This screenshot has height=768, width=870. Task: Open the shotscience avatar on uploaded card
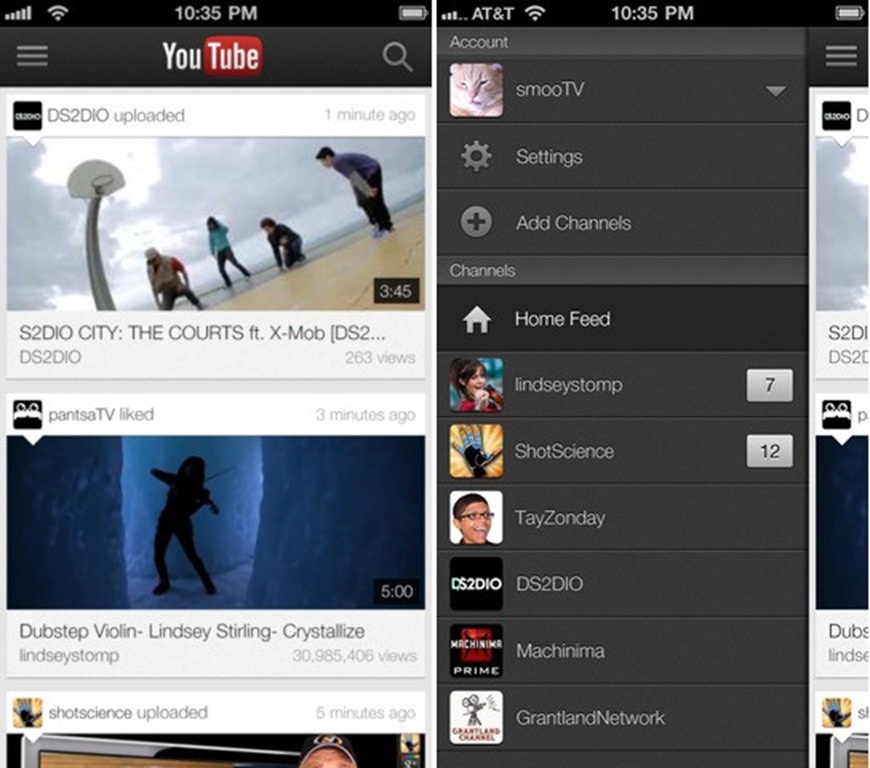pyautogui.click(x=27, y=713)
